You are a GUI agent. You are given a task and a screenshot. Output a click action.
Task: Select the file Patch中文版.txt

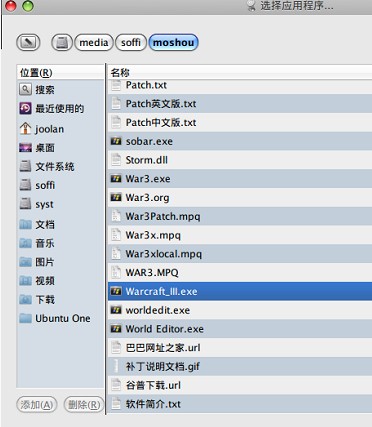point(240,122)
